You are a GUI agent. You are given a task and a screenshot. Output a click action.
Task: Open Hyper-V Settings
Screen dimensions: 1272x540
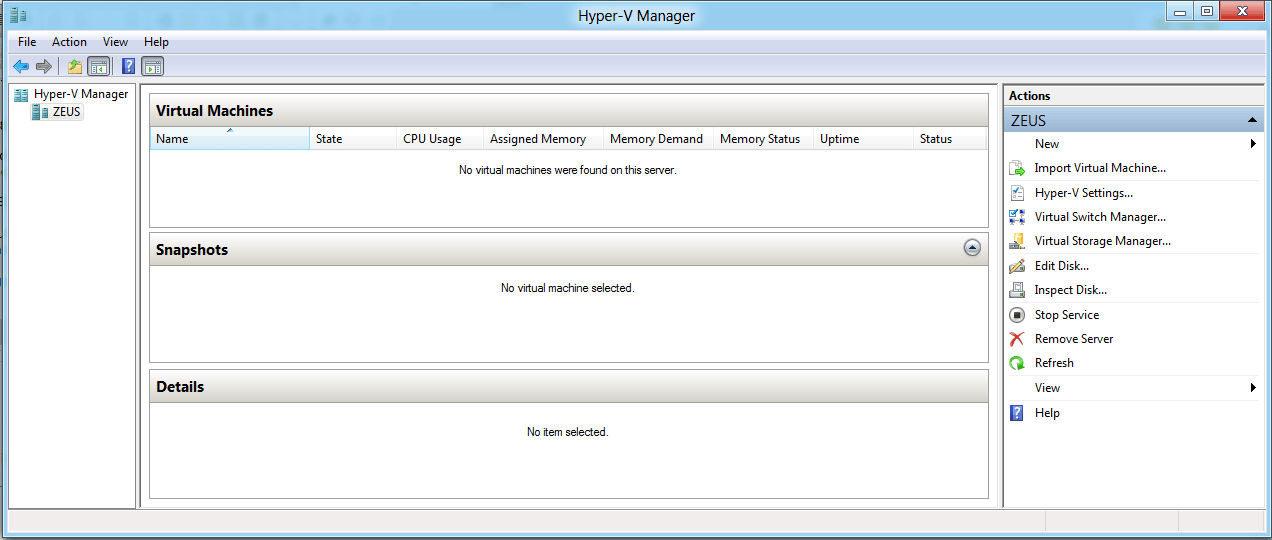coord(1083,193)
